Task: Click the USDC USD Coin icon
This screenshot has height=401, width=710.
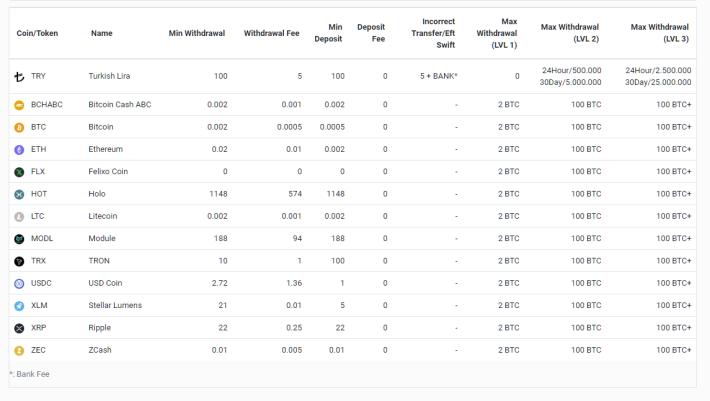Action: point(19,284)
